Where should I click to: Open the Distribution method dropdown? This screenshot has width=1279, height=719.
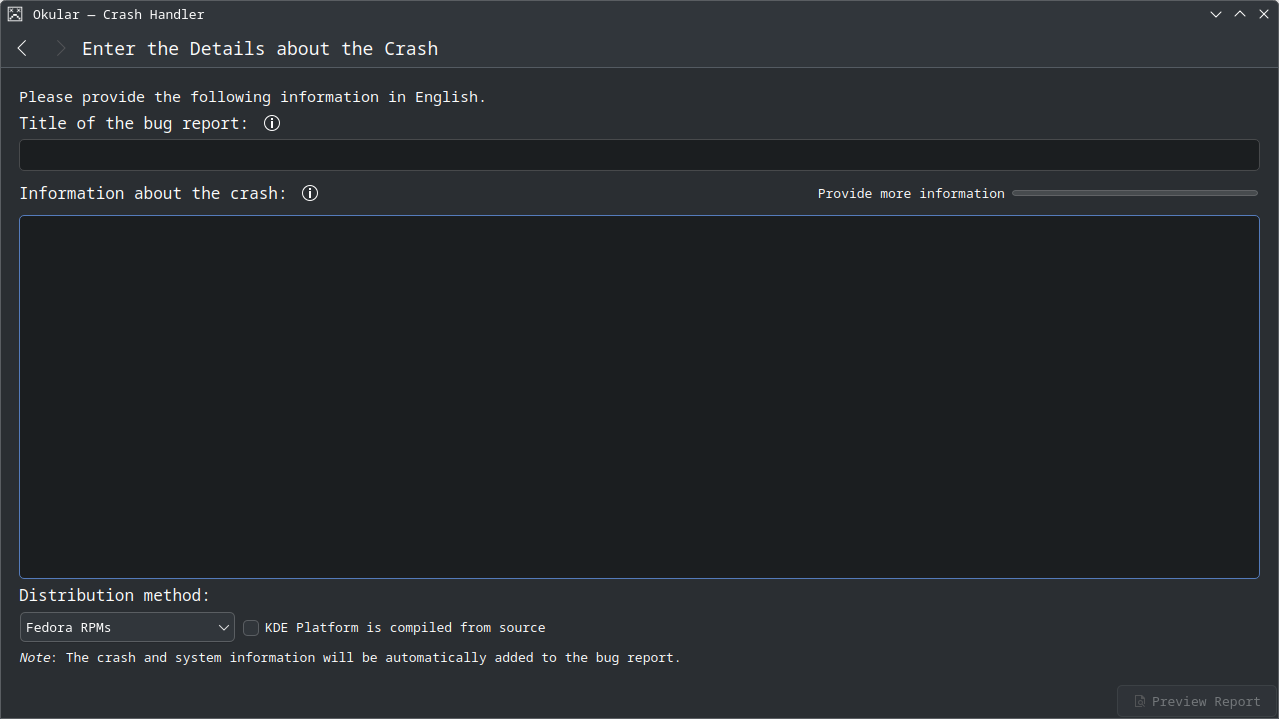point(127,627)
